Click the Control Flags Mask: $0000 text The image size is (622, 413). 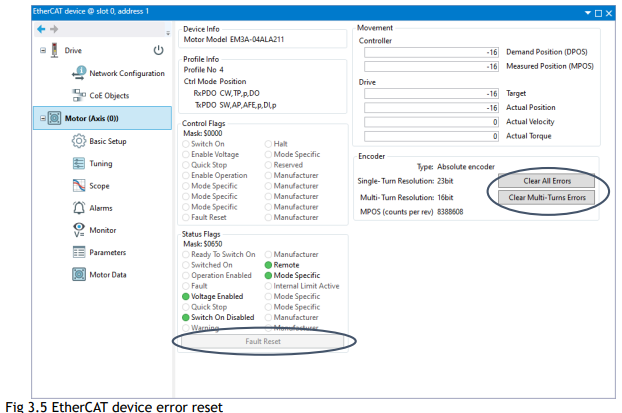[203, 133]
